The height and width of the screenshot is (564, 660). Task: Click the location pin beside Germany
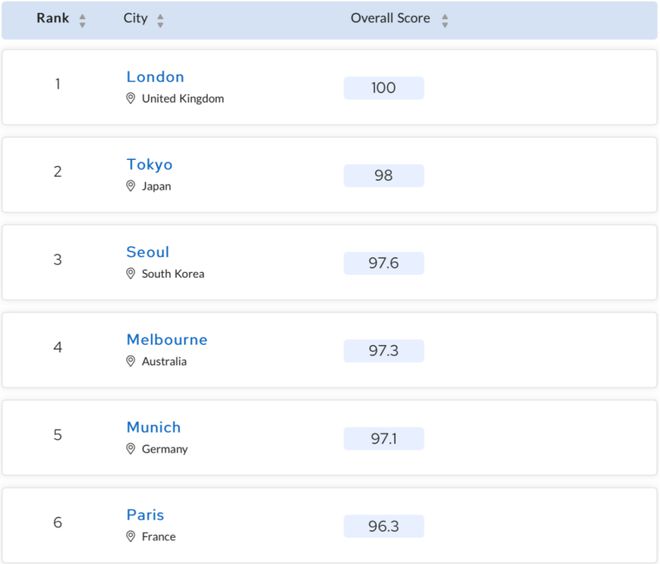[131, 449]
